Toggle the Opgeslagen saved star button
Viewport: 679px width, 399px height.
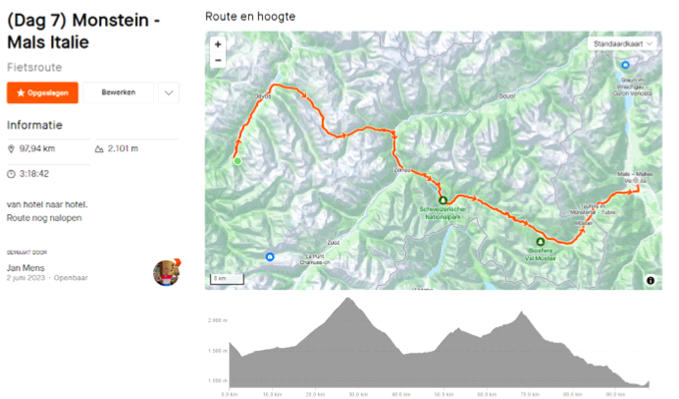pos(42,93)
